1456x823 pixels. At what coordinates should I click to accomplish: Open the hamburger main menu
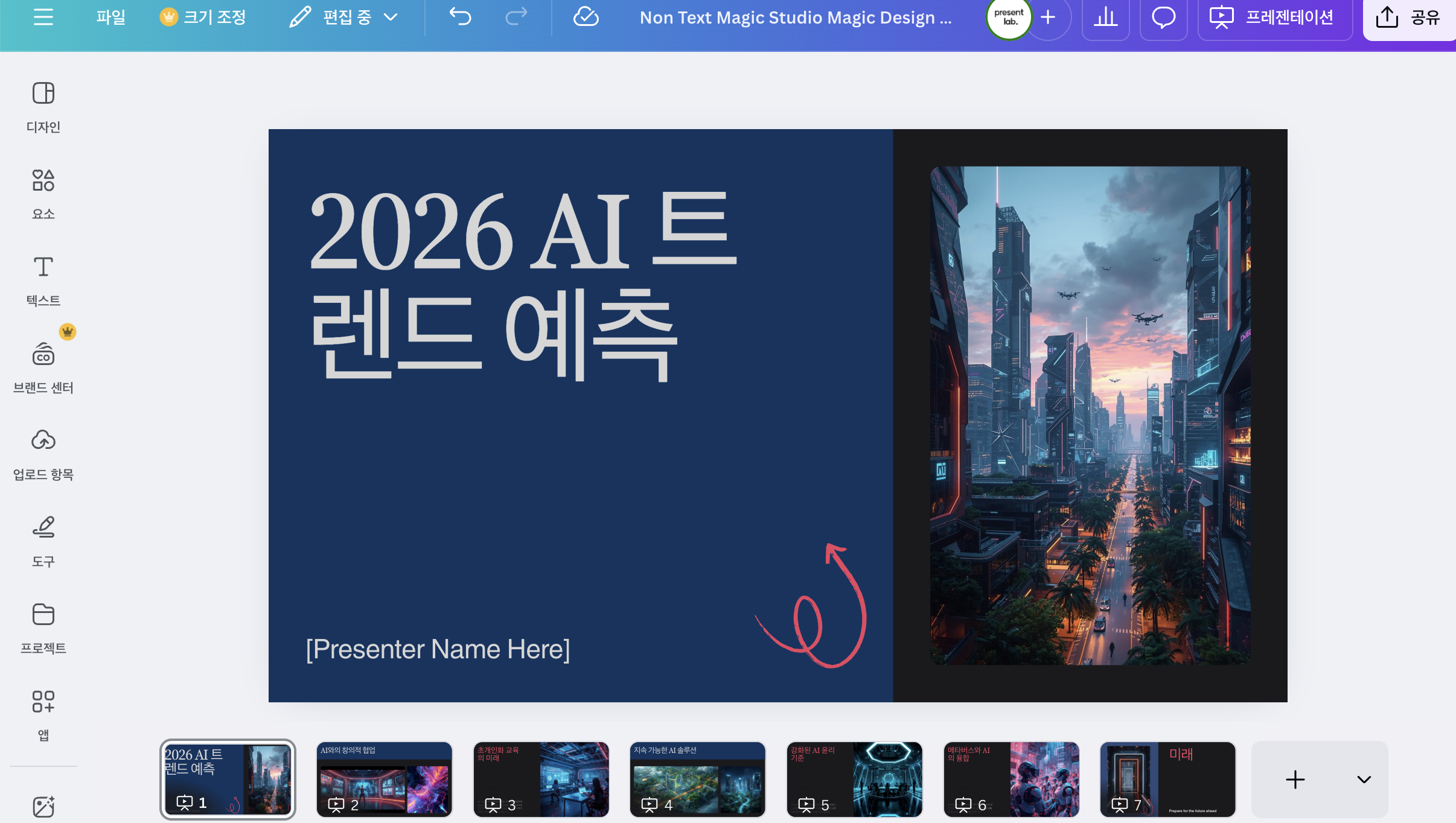[43, 17]
